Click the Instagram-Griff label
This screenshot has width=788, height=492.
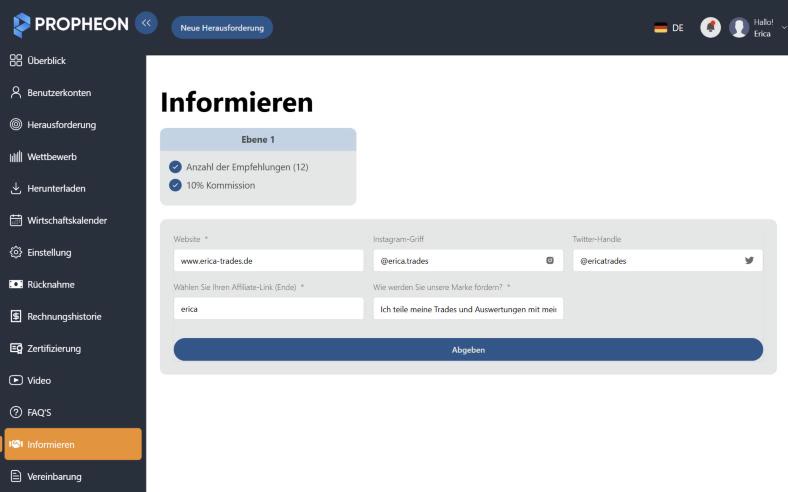[x=399, y=239]
